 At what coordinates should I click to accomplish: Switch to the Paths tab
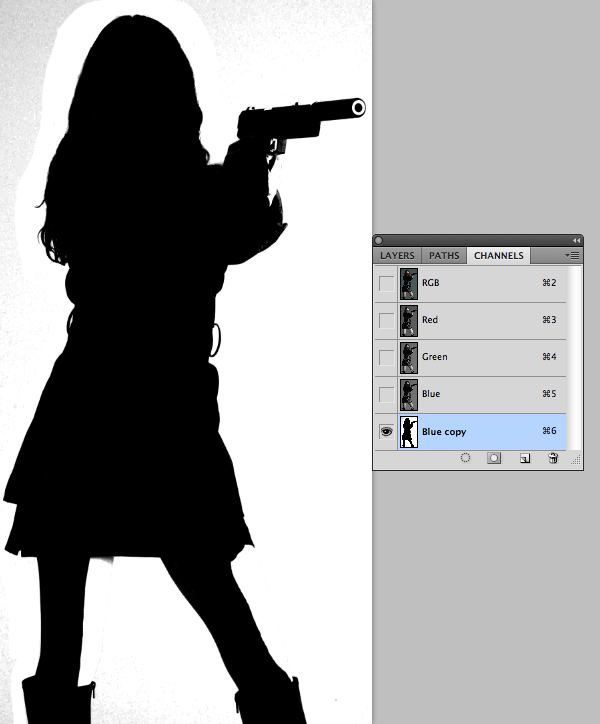coord(444,255)
